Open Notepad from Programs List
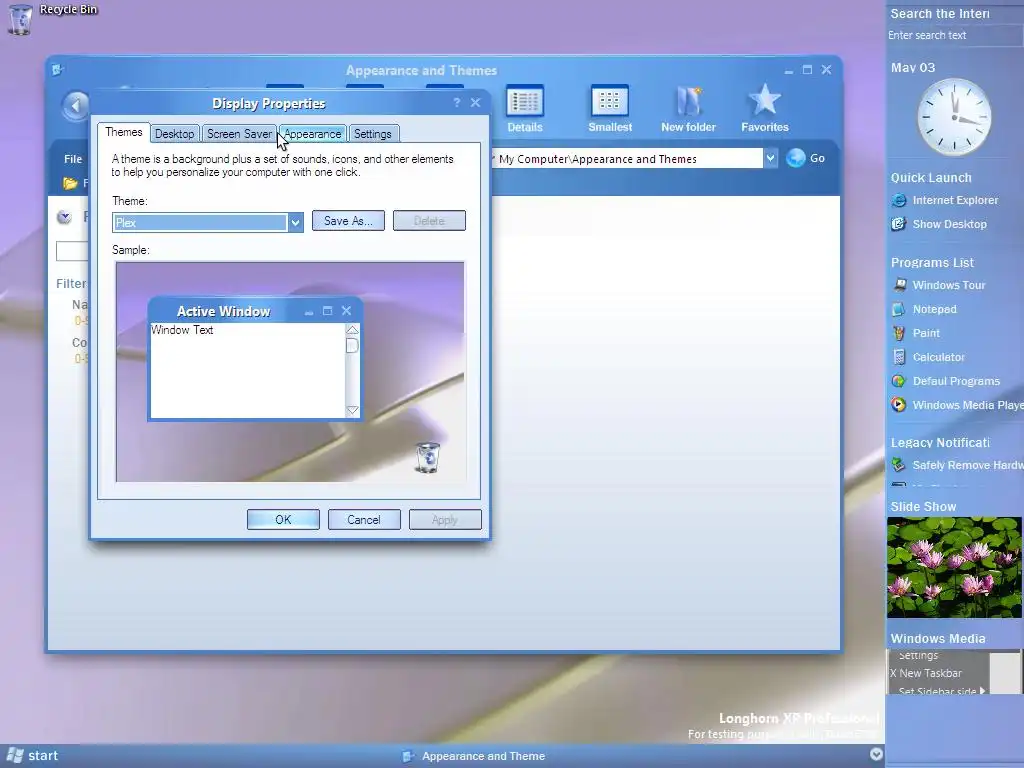The image size is (1024, 768). (x=924, y=310)
